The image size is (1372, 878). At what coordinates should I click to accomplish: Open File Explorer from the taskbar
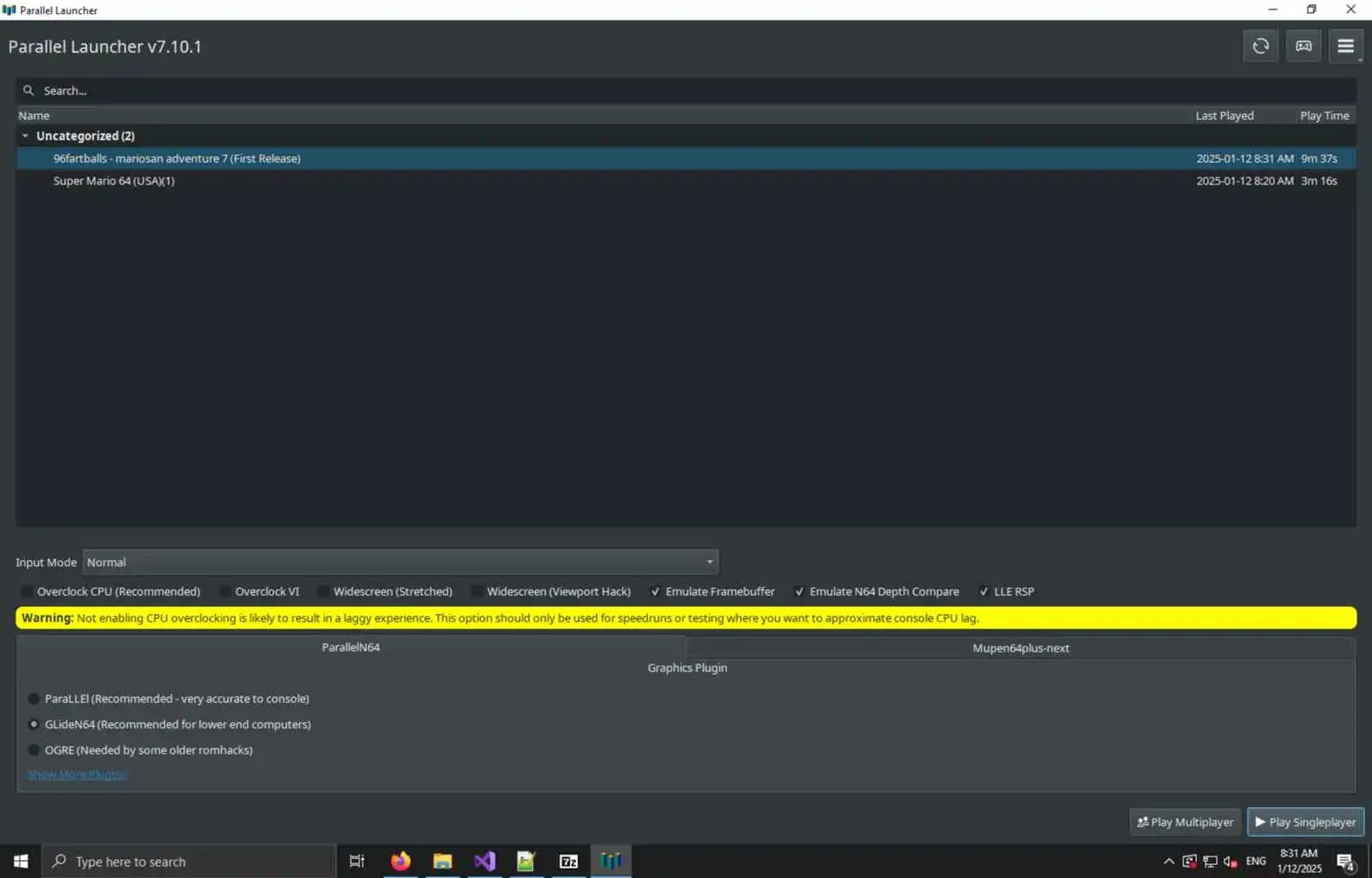click(x=442, y=861)
